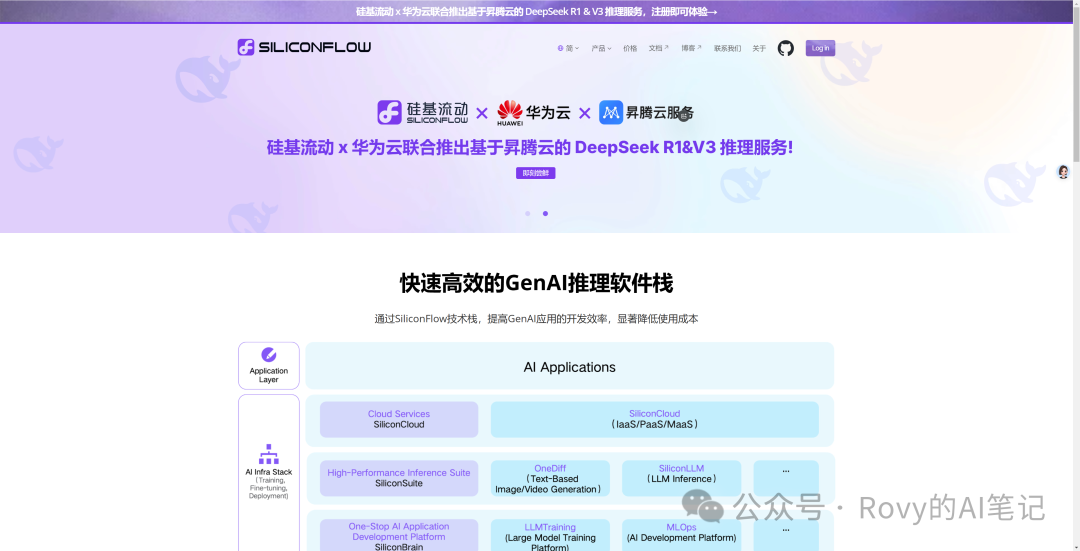Click SiliconCloud (IaaS/PaaS/MaaS) box
The image size is (1080, 551).
pos(654,419)
